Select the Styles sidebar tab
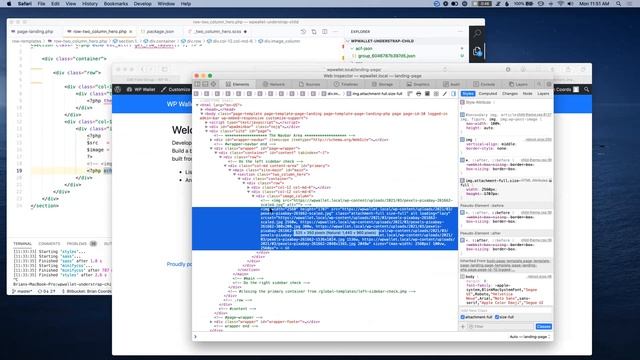 [x=468, y=94]
